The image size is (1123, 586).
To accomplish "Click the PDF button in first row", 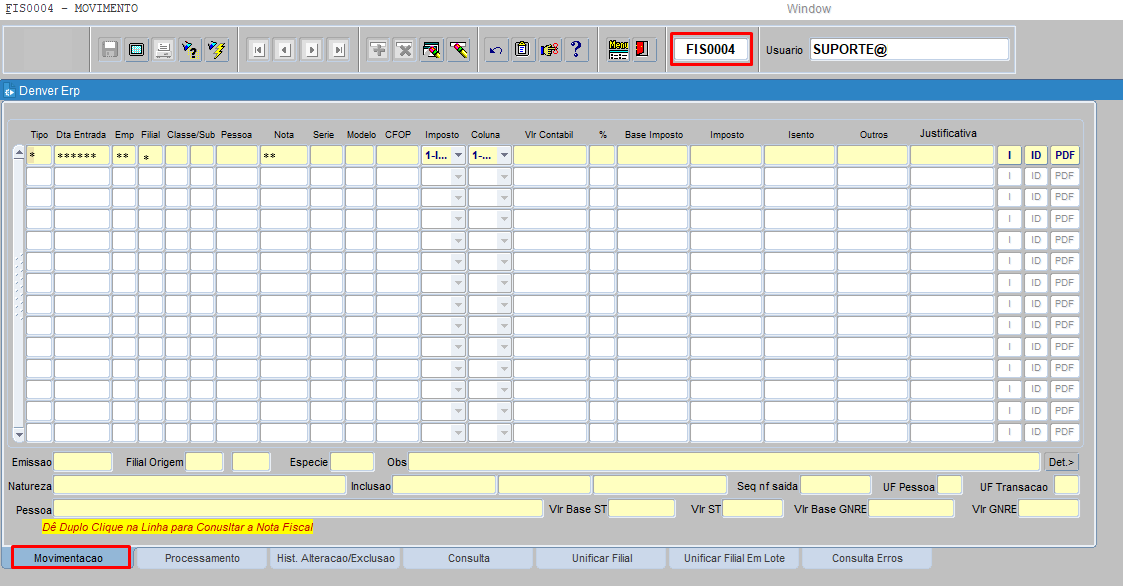I will [x=1065, y=155].
